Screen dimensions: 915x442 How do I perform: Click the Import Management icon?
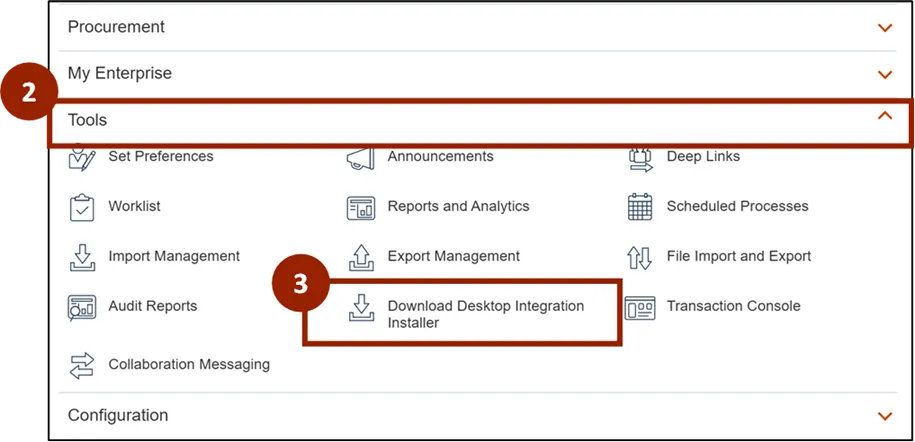tap(81, 257)
